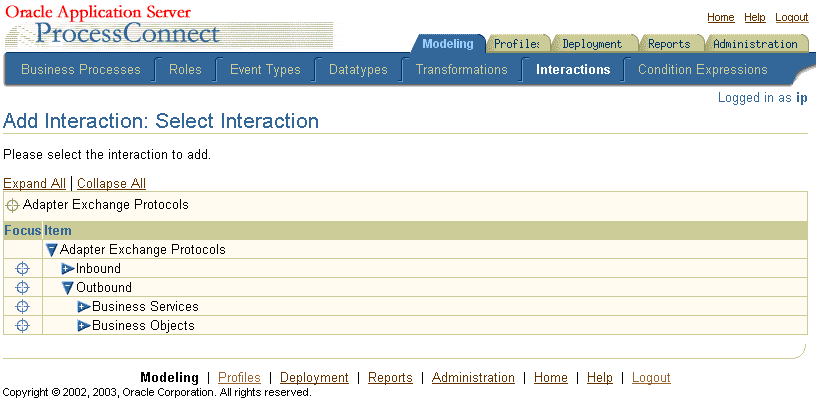Open the Profiles tab

tap(516, 44)
